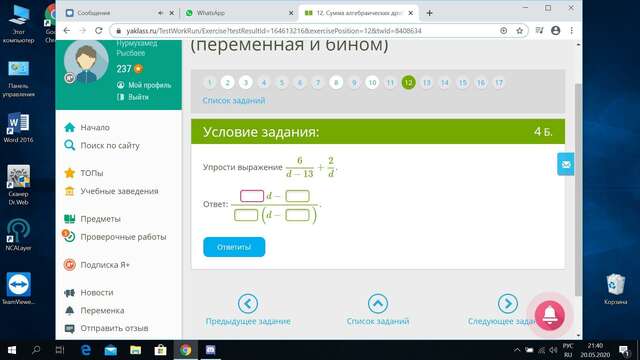This screenshot has width=640, height=360.
Task: Click the Ответить button
Action: (x=234, y=247)
